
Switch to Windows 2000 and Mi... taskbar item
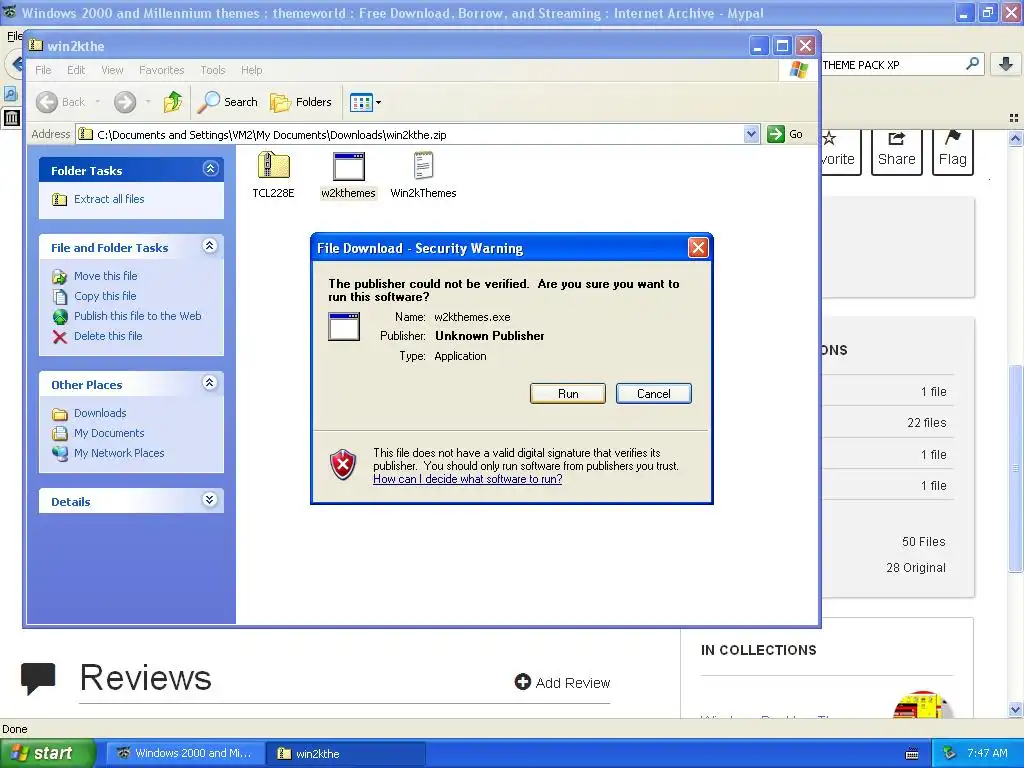coord(185,753)
